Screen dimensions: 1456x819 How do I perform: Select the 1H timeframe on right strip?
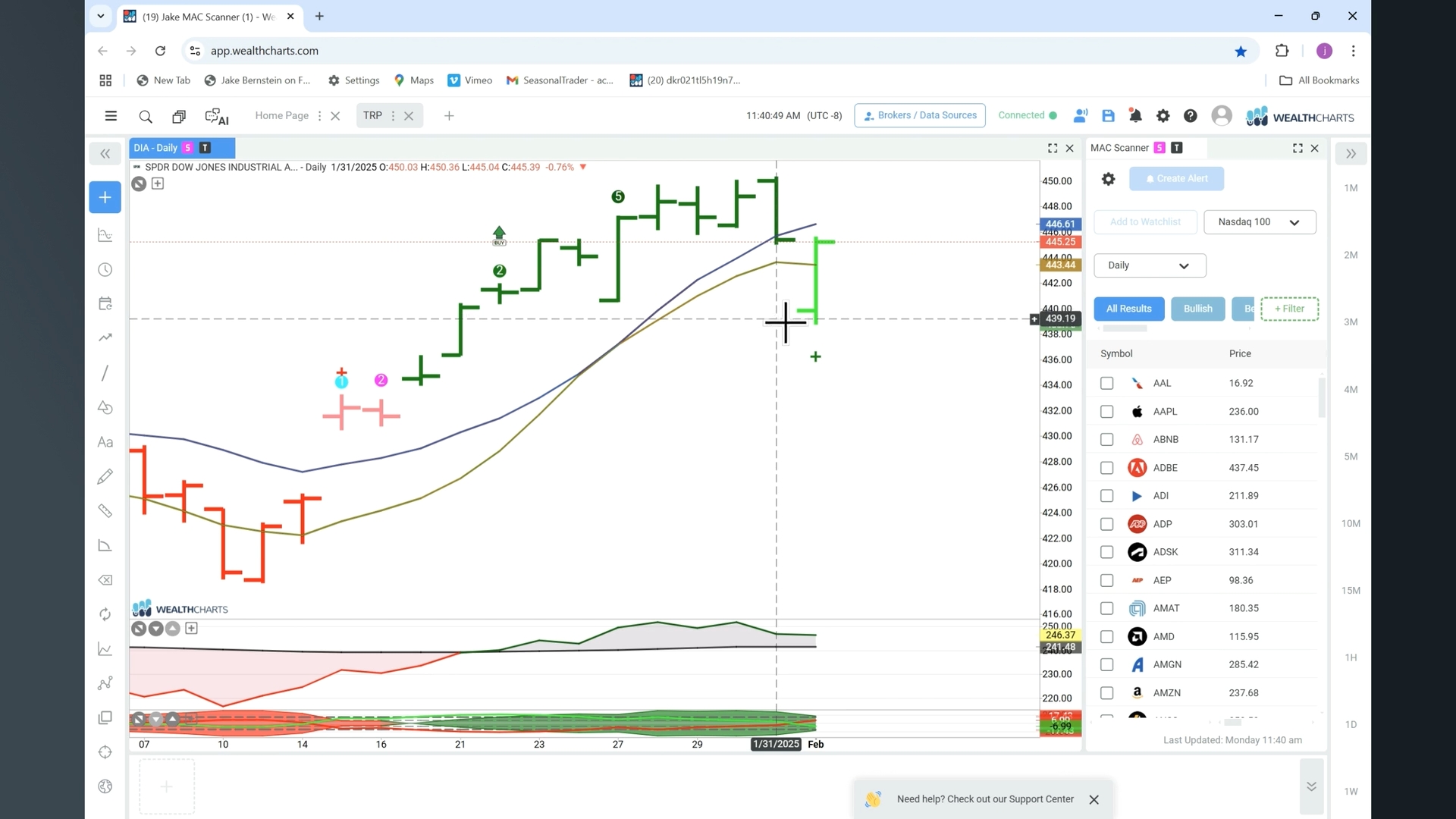tap(1351, 658)
